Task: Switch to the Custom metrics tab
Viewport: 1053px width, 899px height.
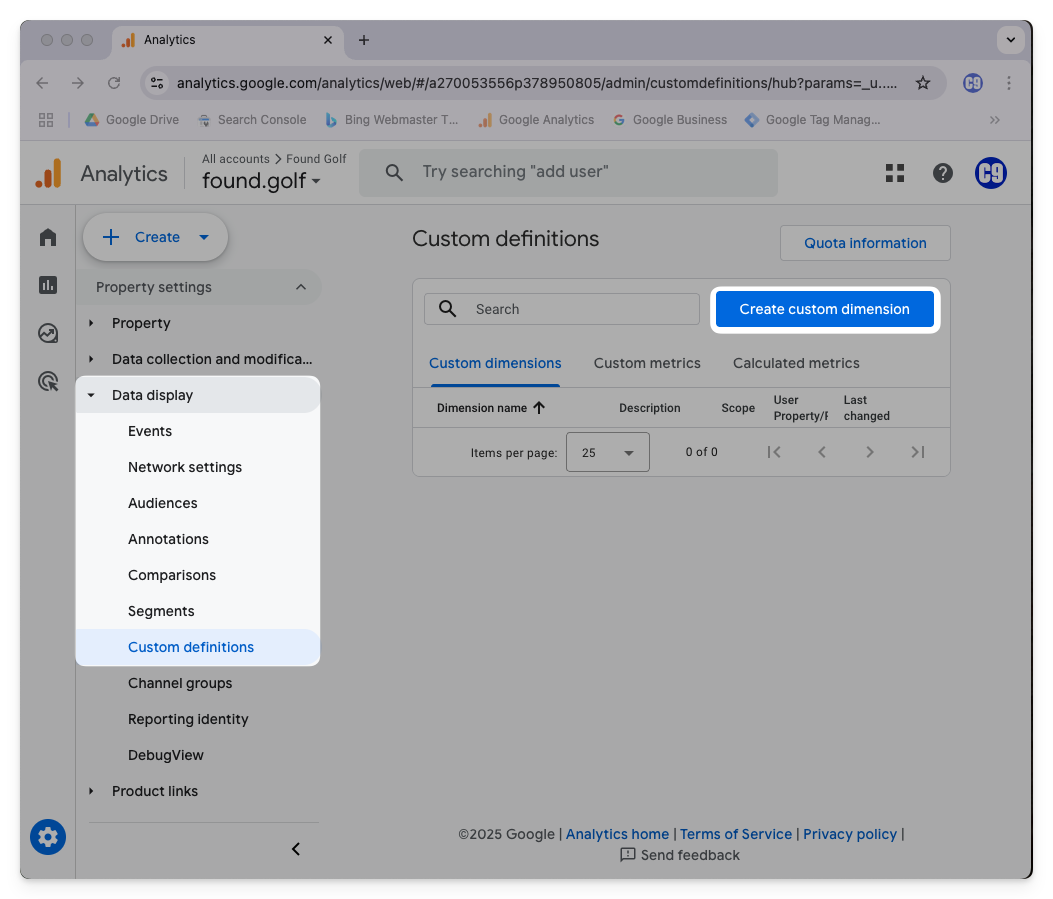Action: click(647, 363)
